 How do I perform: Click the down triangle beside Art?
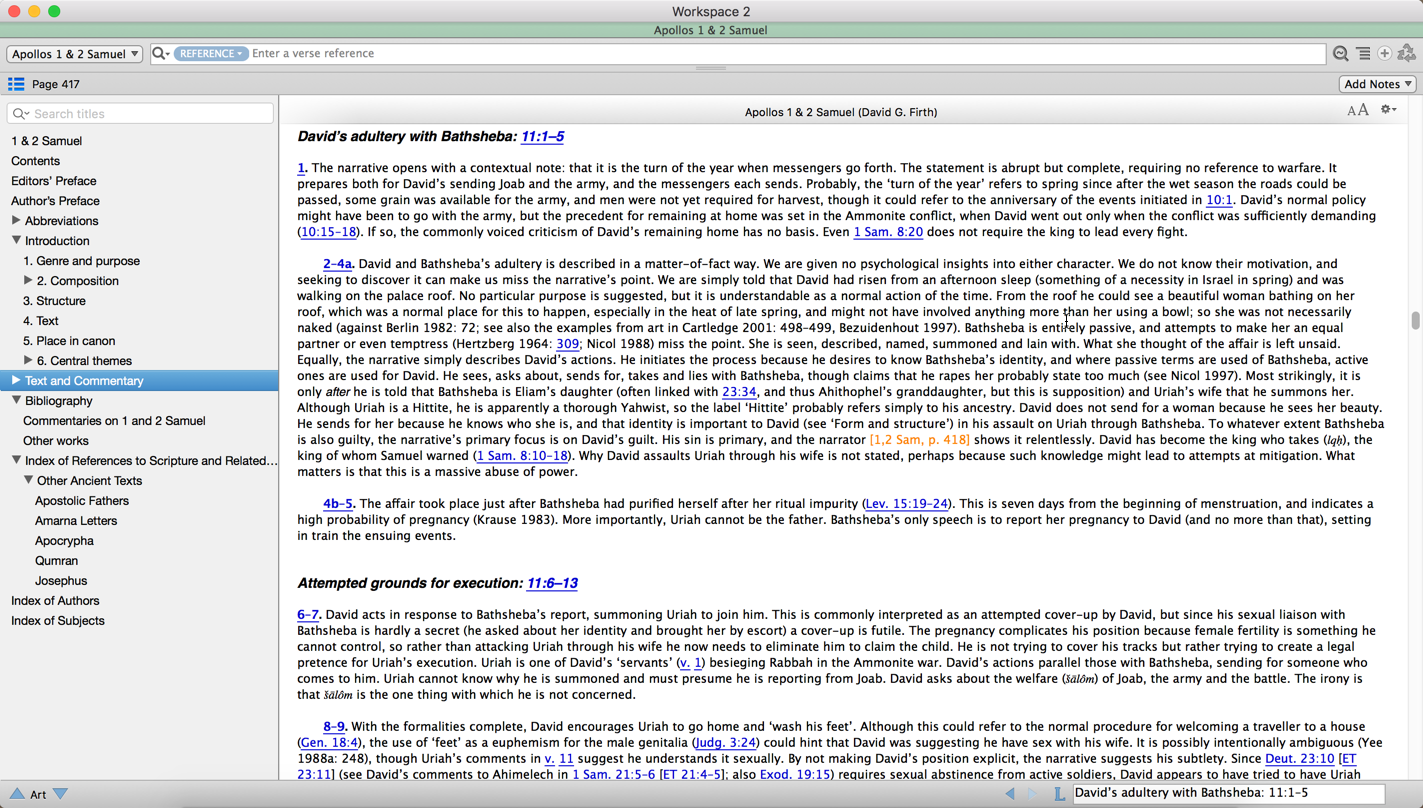coord(61,794)
